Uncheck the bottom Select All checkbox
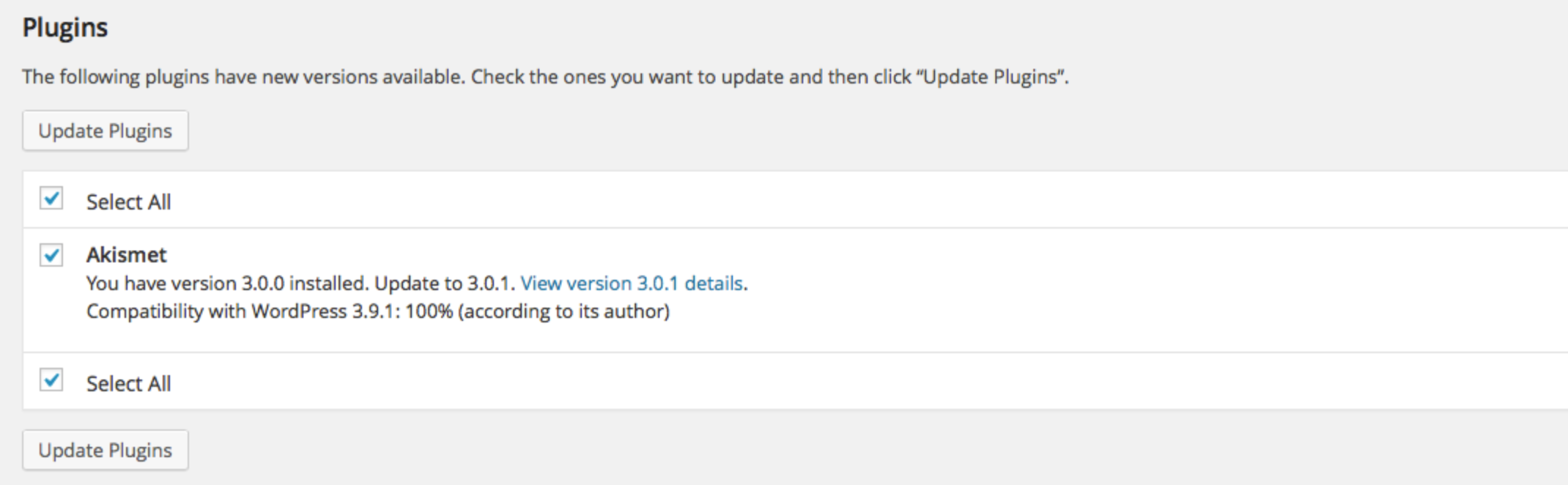Image resolution: width=1568 pixels, height=485 pixels. (x=51, y=380)
